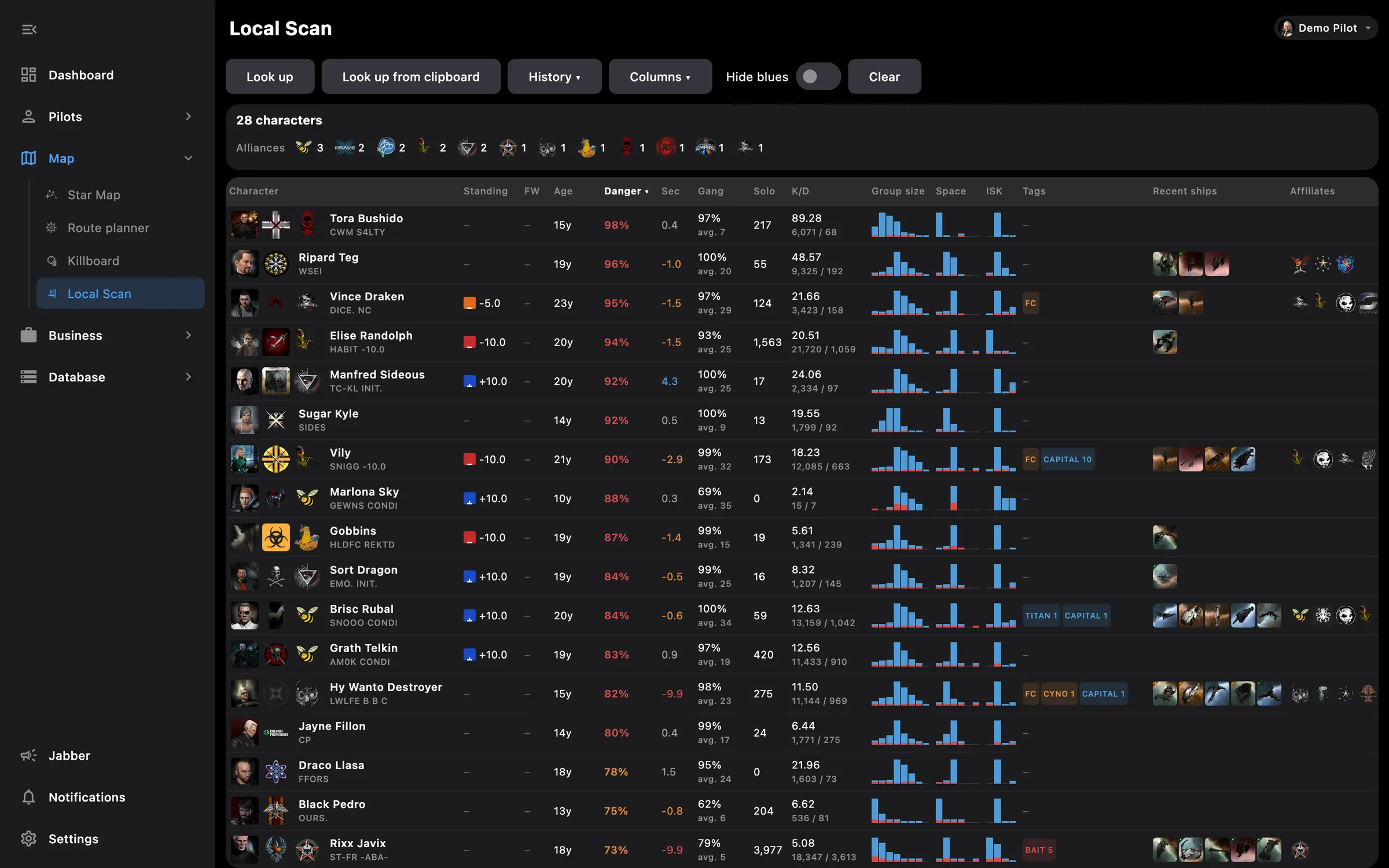Open Killboard in the sidebar
1389x868 pixels.
[x=120, y=261]
